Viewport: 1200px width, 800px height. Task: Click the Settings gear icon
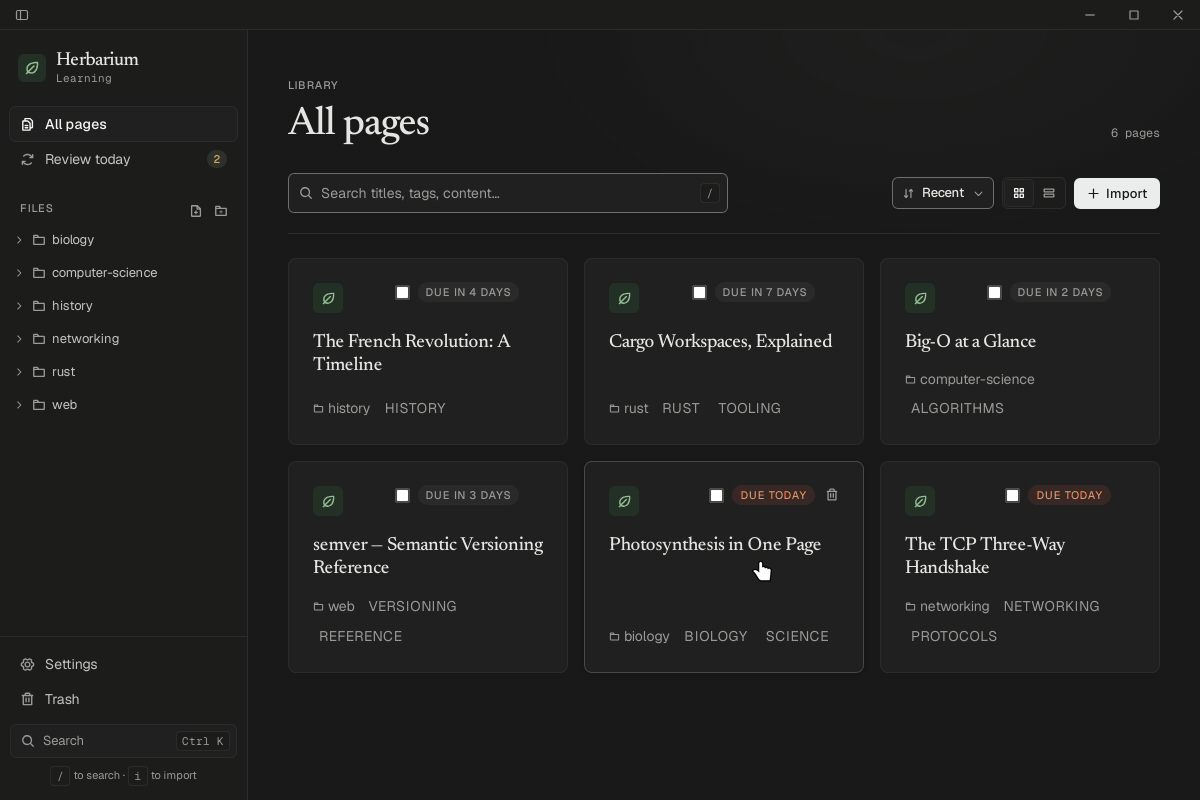click(28, 664)
